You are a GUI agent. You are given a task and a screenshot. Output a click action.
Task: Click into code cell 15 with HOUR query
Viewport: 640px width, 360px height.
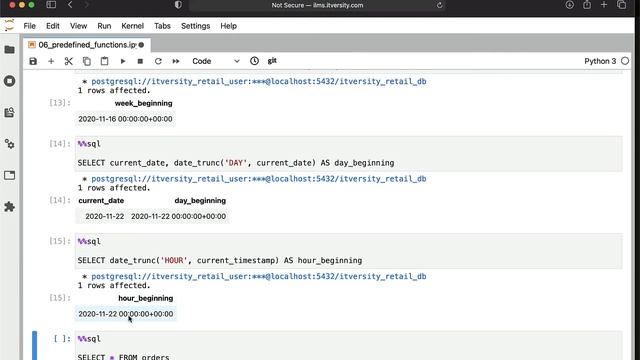pos(349,251)
